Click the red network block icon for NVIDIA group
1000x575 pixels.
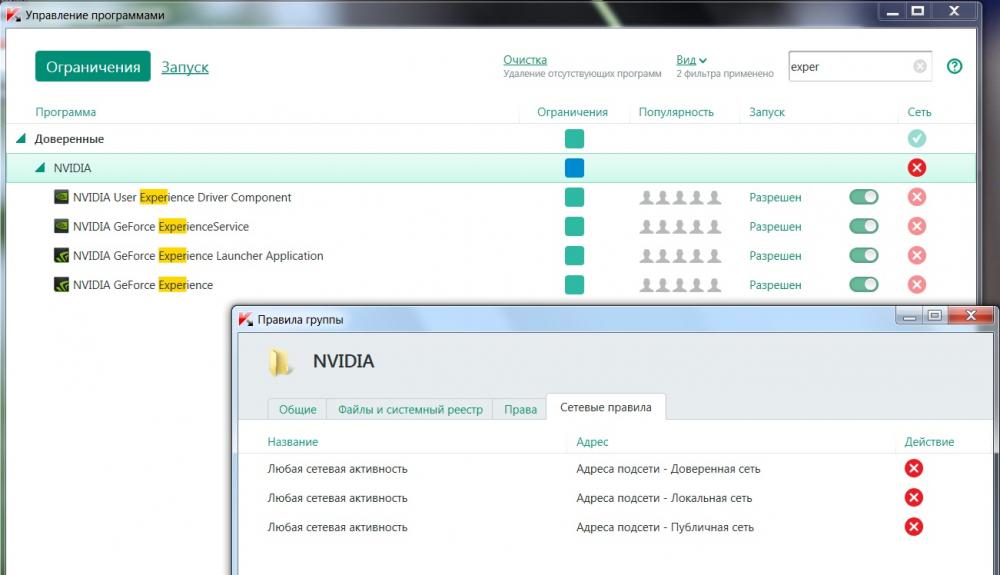coord(917,168)
